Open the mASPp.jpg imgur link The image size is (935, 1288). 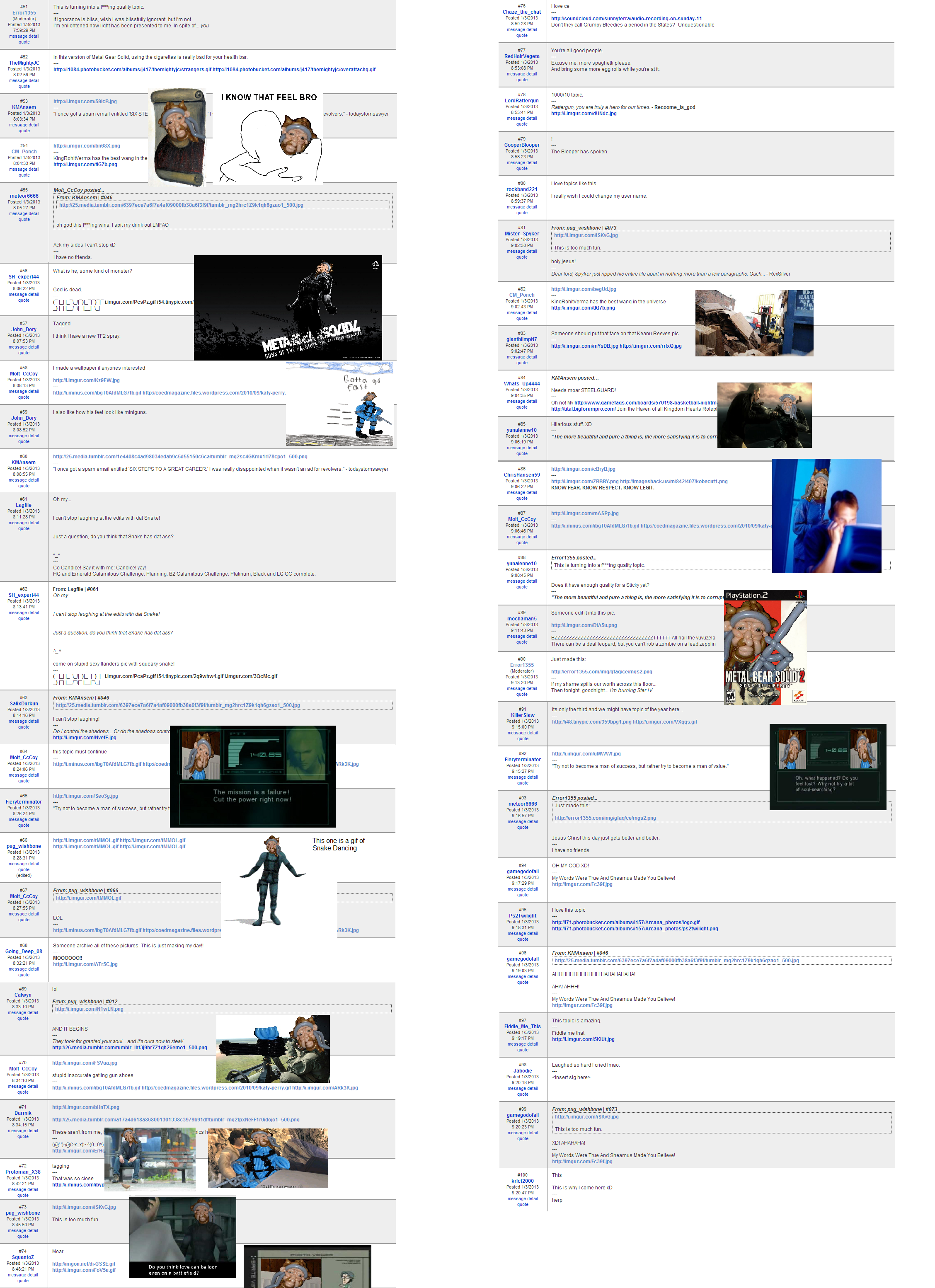pyautogui.click(x=584, y=513)
